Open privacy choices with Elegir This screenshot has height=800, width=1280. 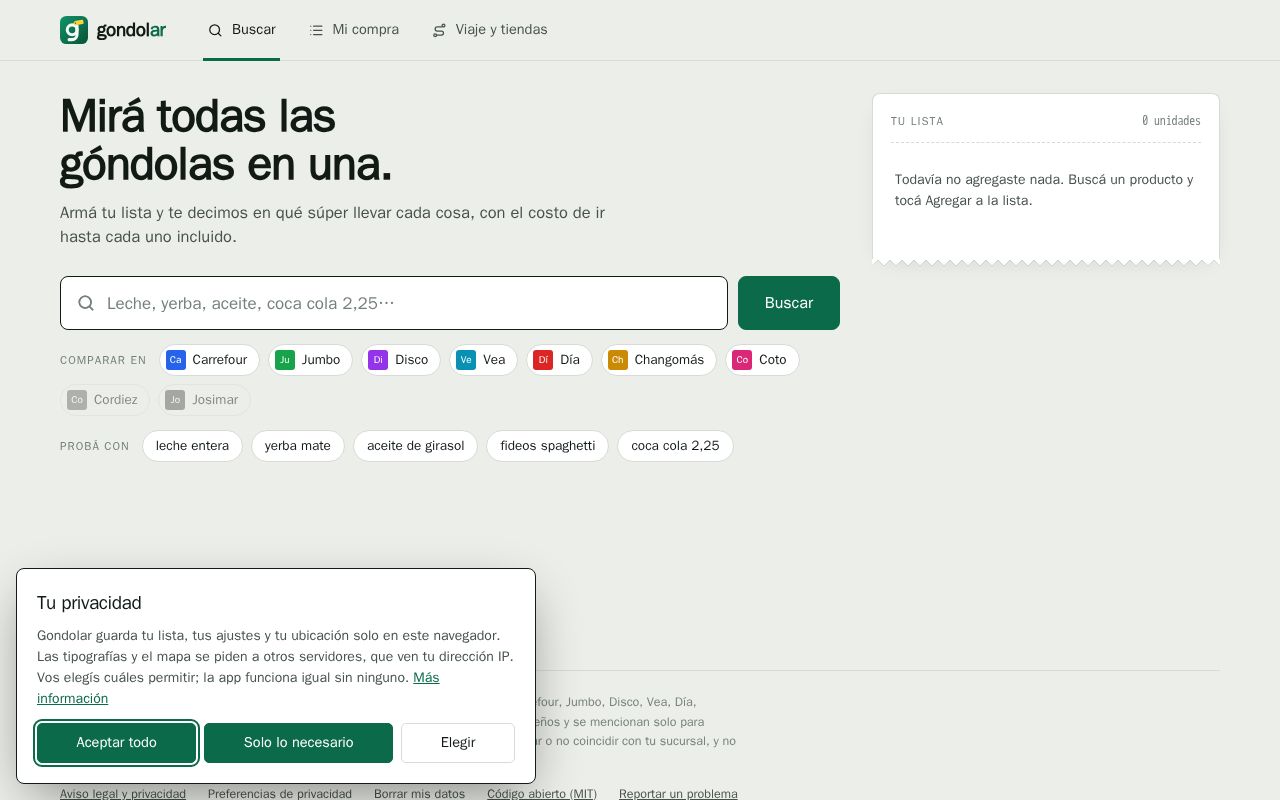[x=458, y=743]
